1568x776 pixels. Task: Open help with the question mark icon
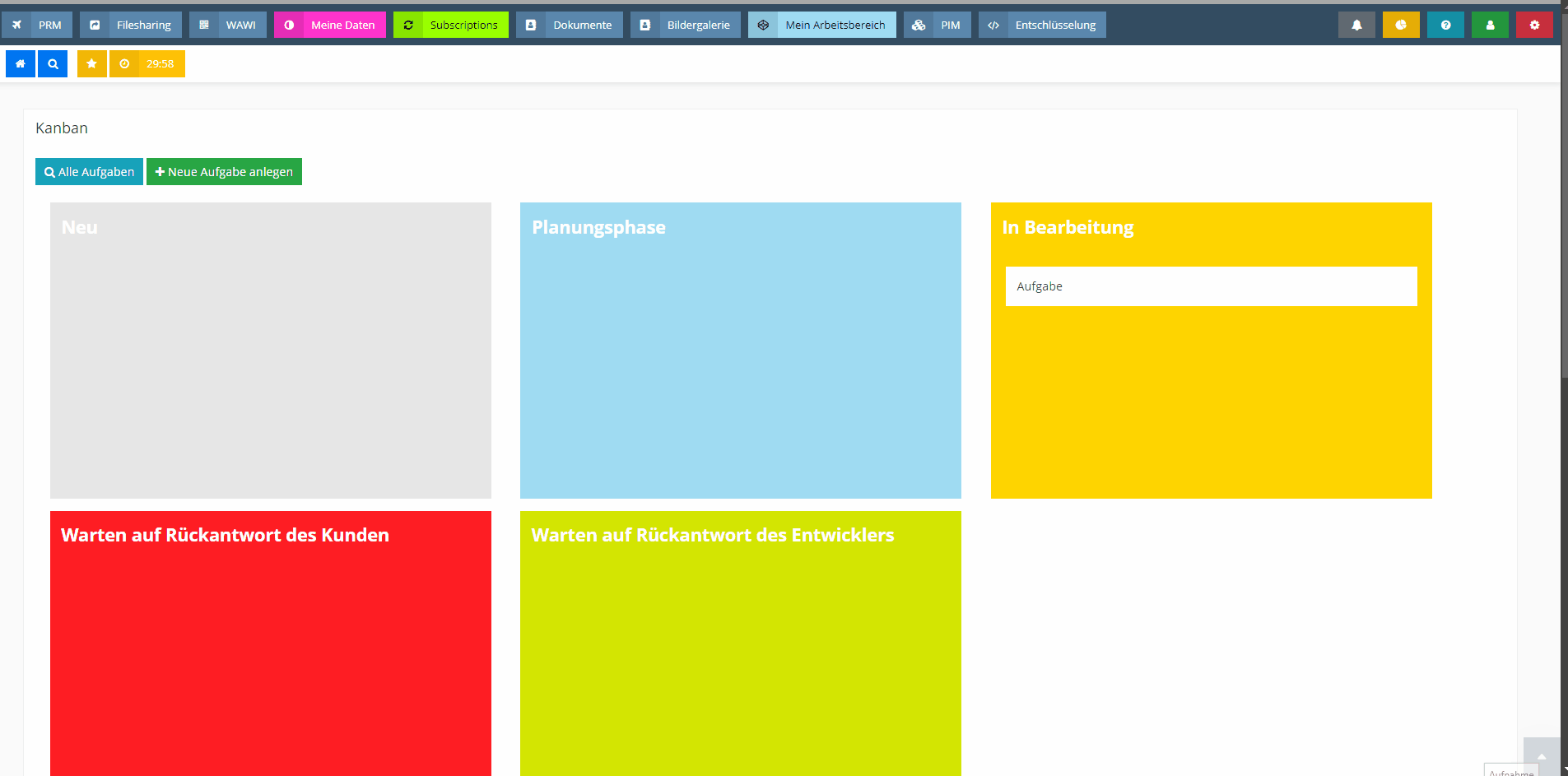(x=1445, y=26)
